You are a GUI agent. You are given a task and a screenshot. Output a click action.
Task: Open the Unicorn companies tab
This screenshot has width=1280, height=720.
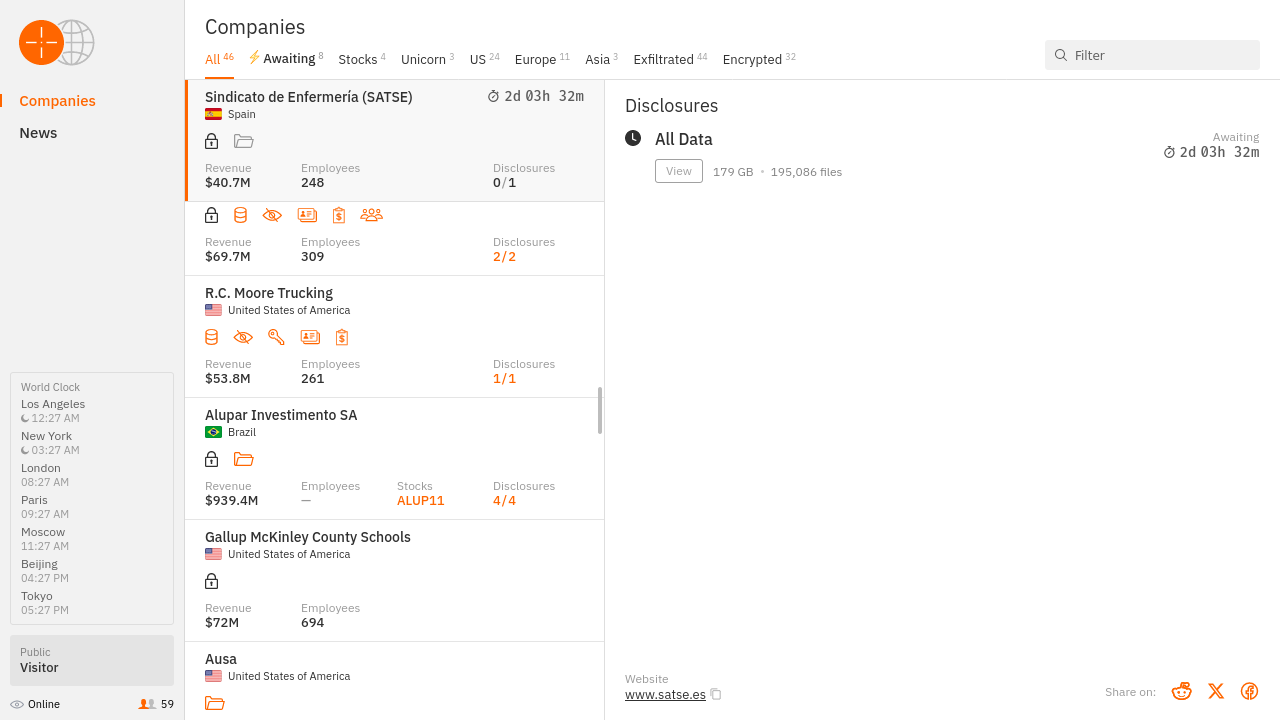[423, 60]
